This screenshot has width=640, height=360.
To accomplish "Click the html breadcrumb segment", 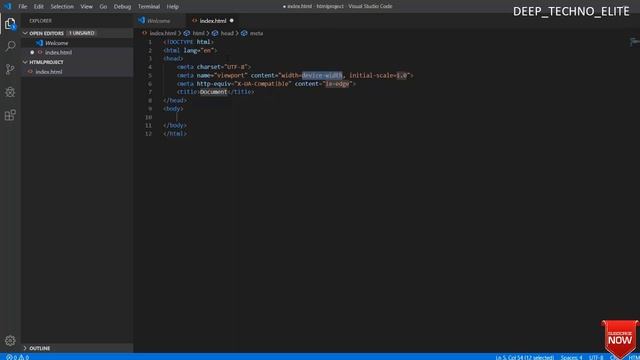I will pyautogui.click(x=198, y=33).
